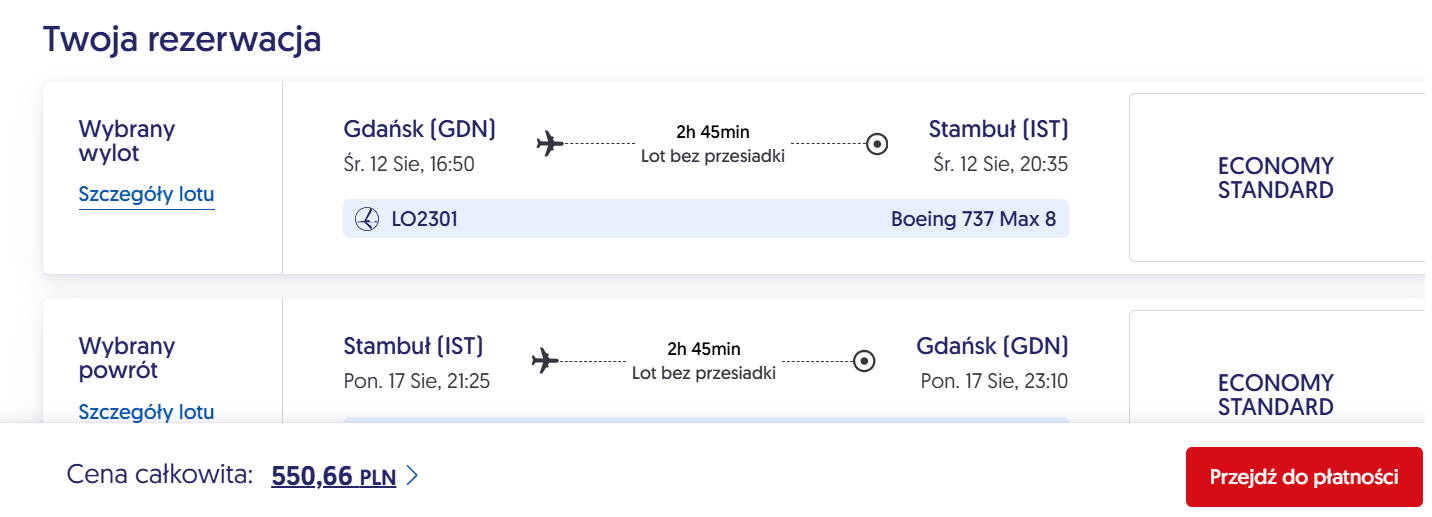Proceed with the Przejdź do płatności button
This screenshot has width=1432, height=517.
click(x=1304, y=477)
